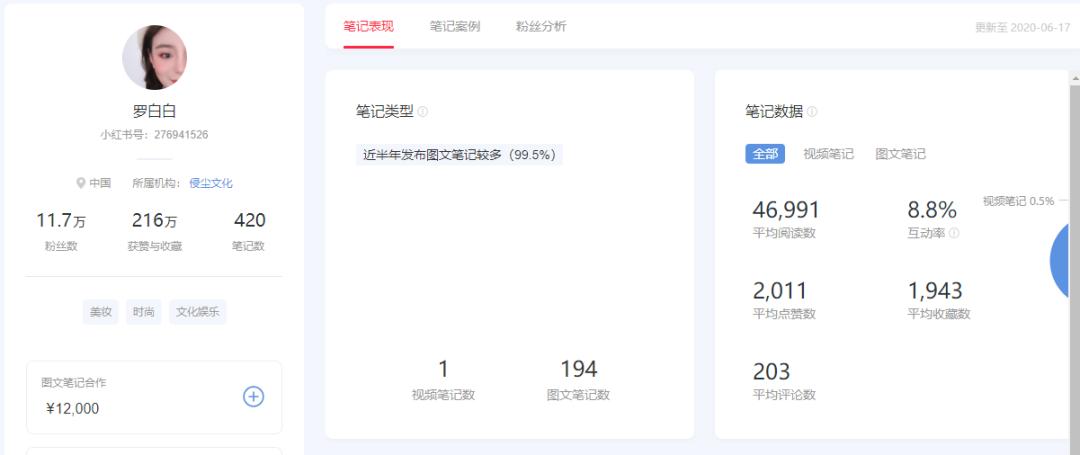Screen dimensions: 1080x455
Task: Select the 图文笔记 filter
Action: pyautogui.click(x=900, y=154)
